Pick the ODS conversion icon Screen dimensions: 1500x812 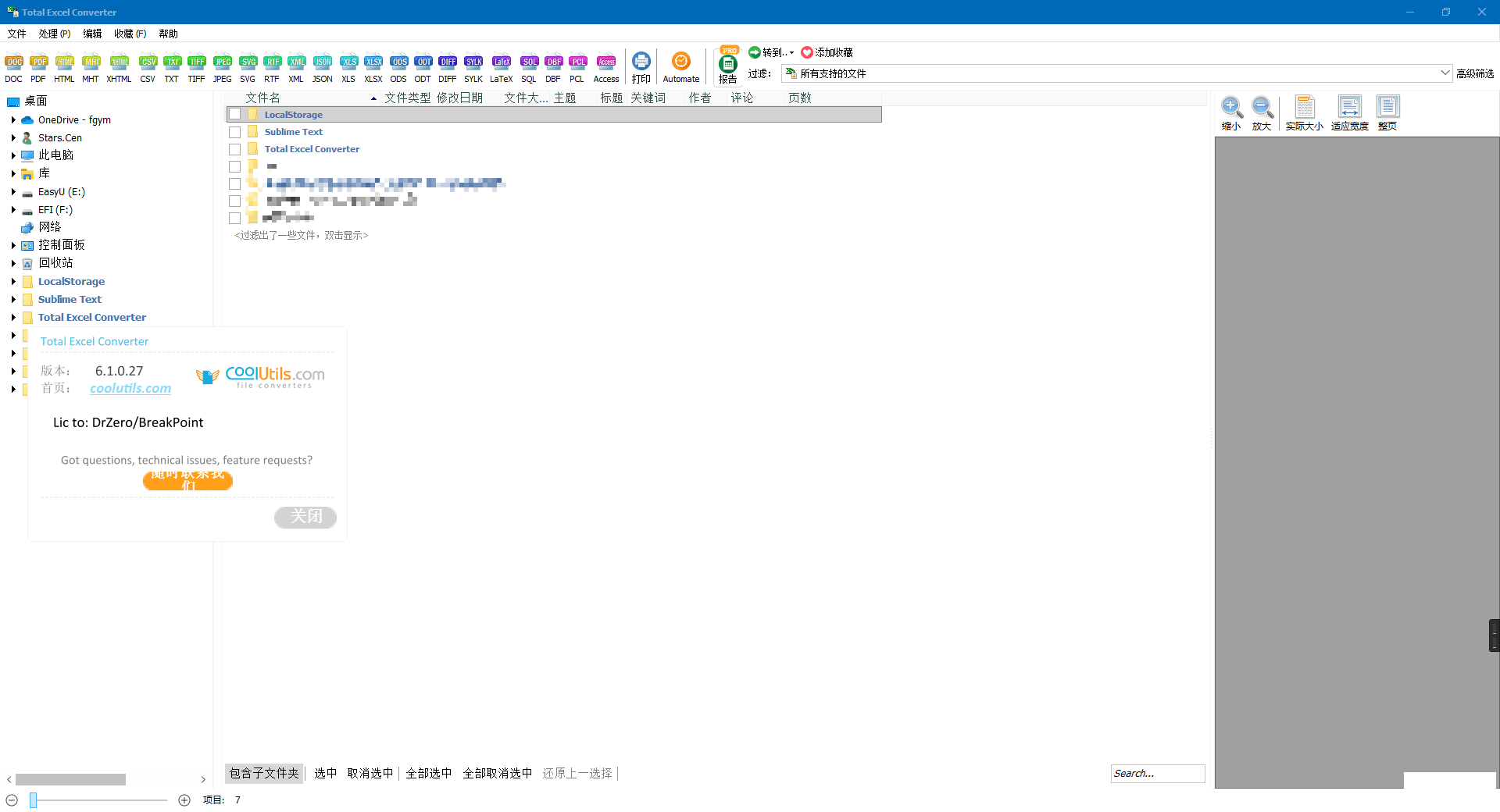pos(398,68)
